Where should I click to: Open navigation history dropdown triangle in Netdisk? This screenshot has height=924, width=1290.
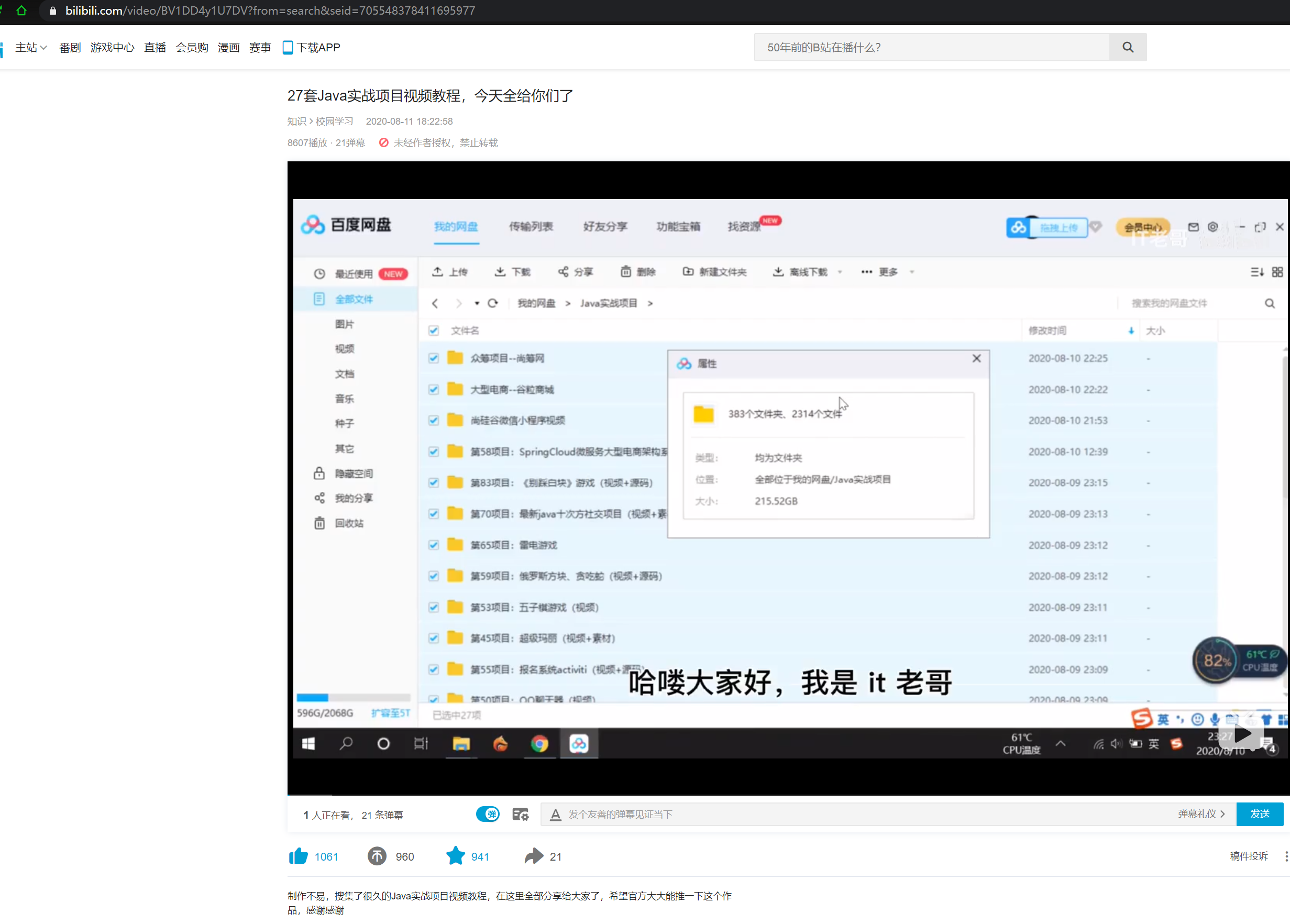[x=477, y=303]
